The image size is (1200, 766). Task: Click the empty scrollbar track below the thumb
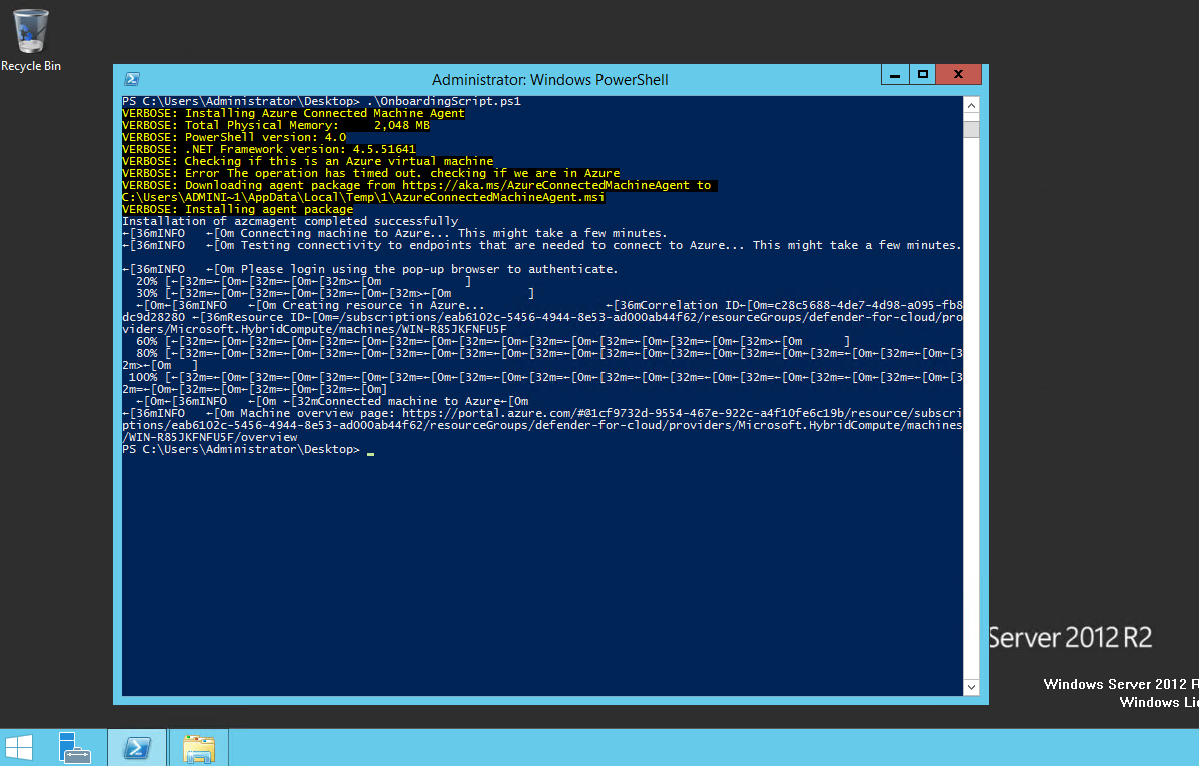pyautogui.click(x=971, y=400)
